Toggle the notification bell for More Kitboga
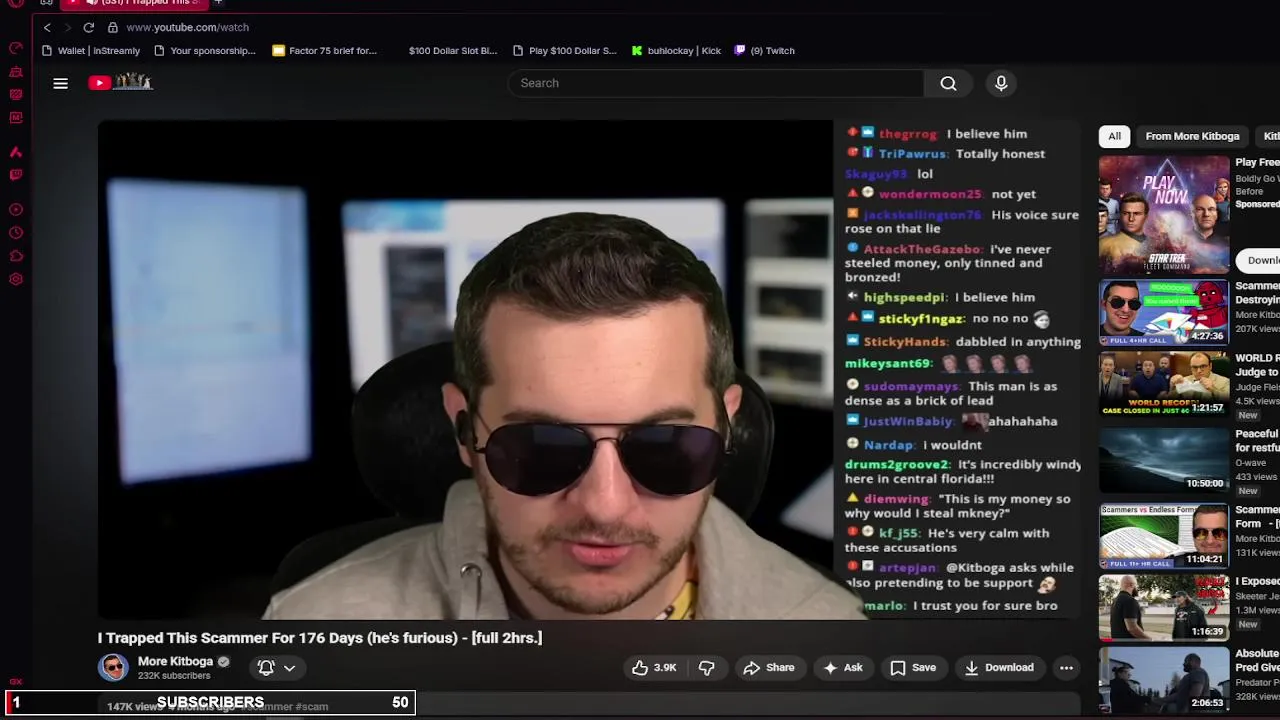The height and width of the screenshot is (720, 1280). coord(266,667)
